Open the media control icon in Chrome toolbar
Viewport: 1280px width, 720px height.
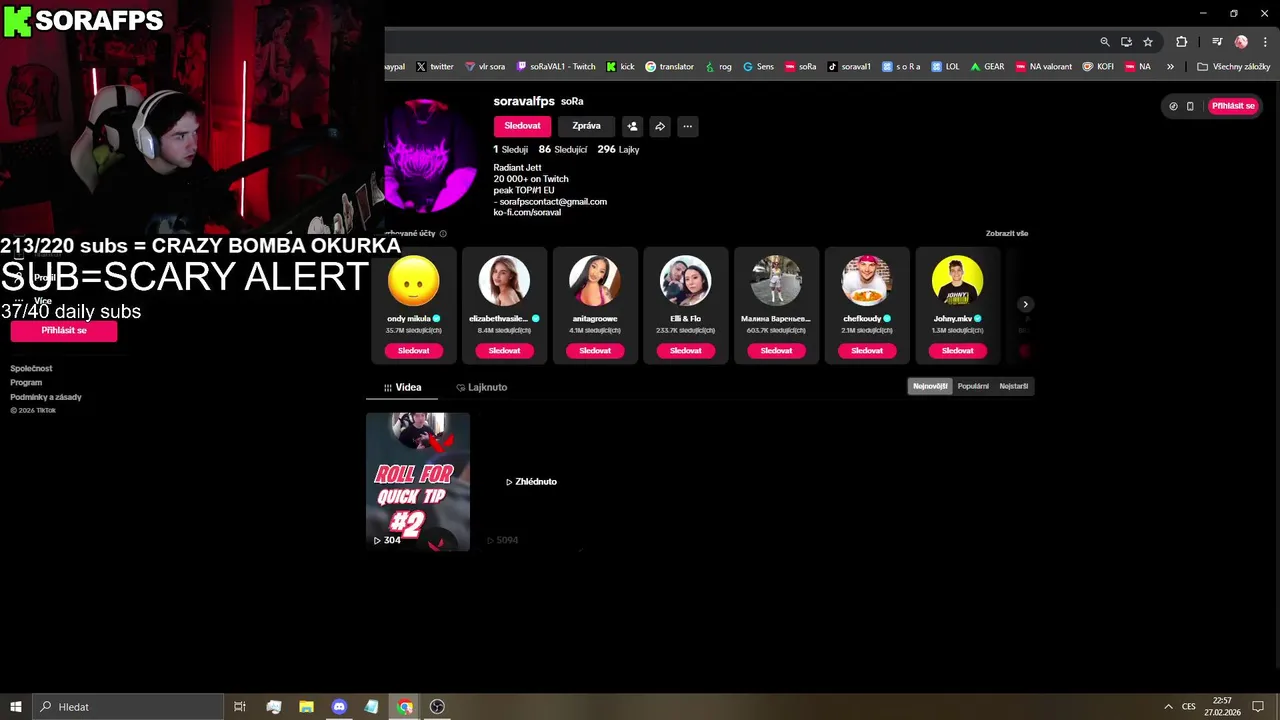(x=1217, y=42)
